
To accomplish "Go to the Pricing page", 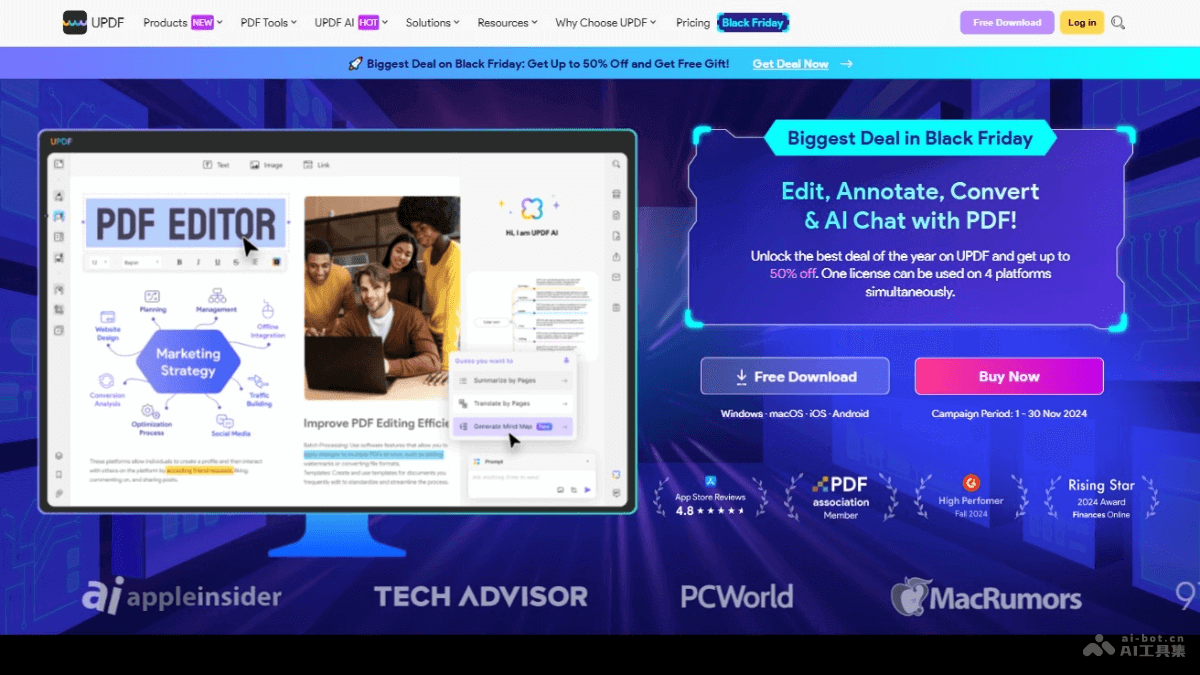I will coord(692,22).
